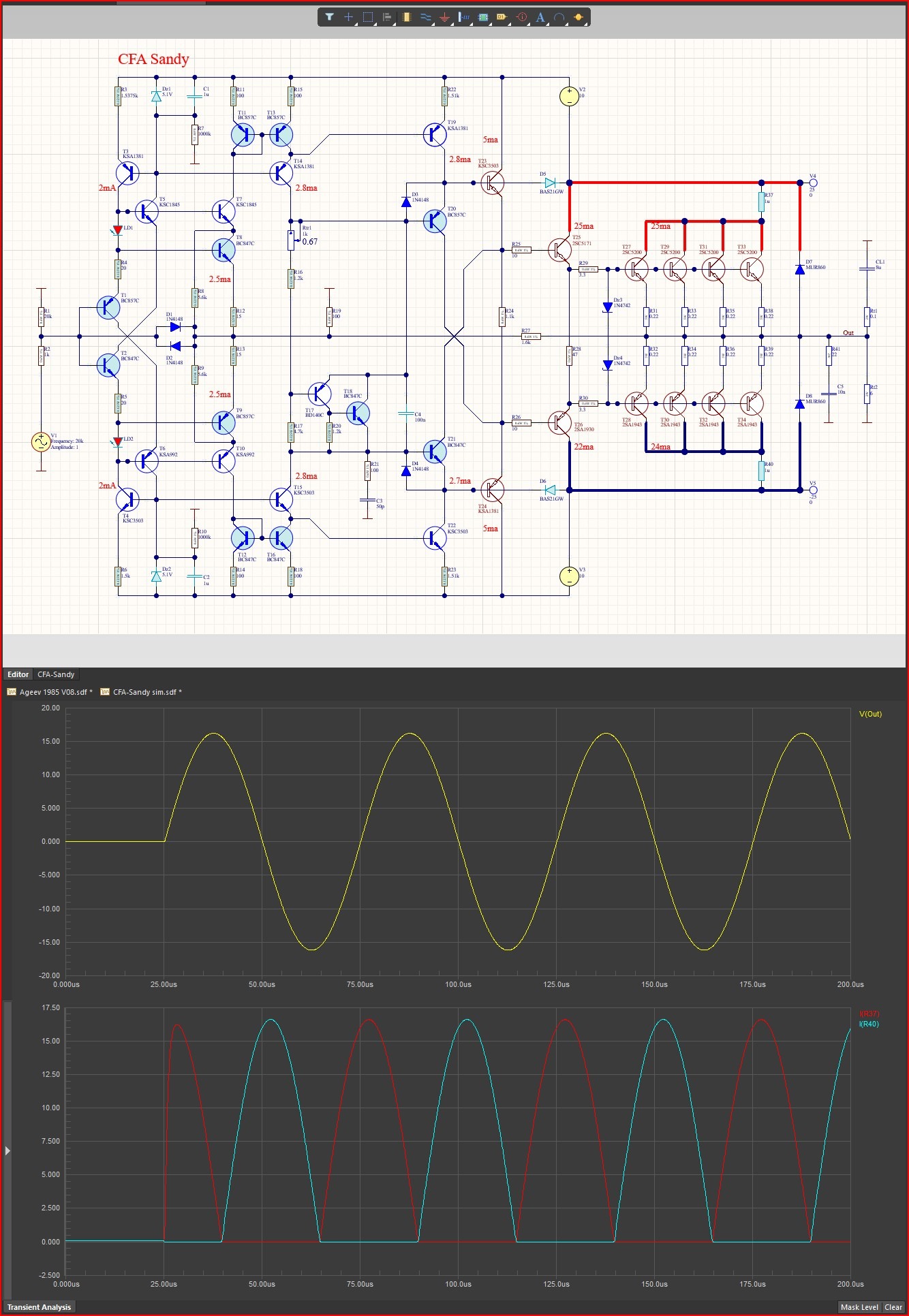Open the CFA-Sandy sim.sdf document tab
The image size is (909, 1316).
(x=141, y=692)
